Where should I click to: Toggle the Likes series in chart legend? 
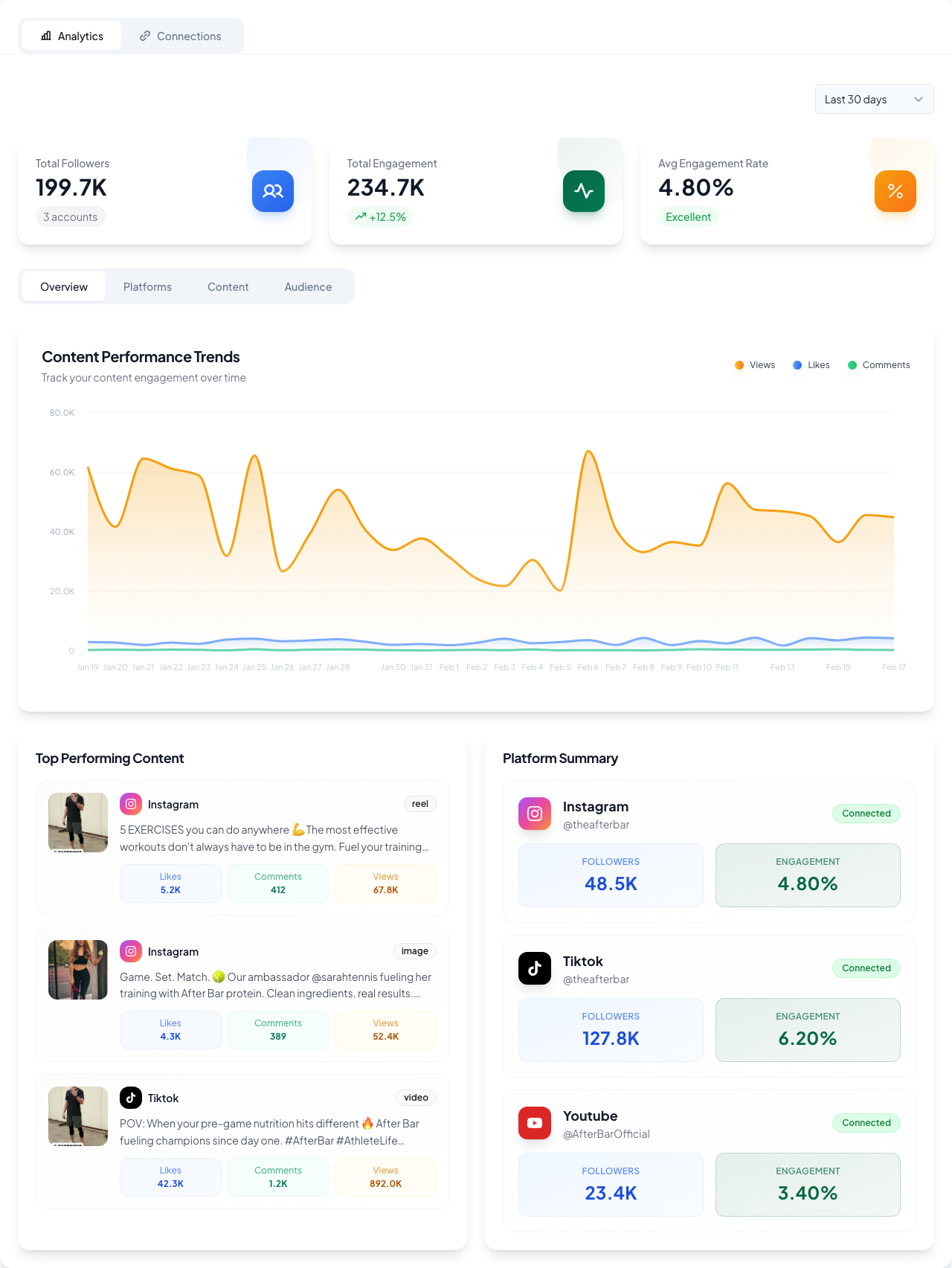click(x=811, y=365)
